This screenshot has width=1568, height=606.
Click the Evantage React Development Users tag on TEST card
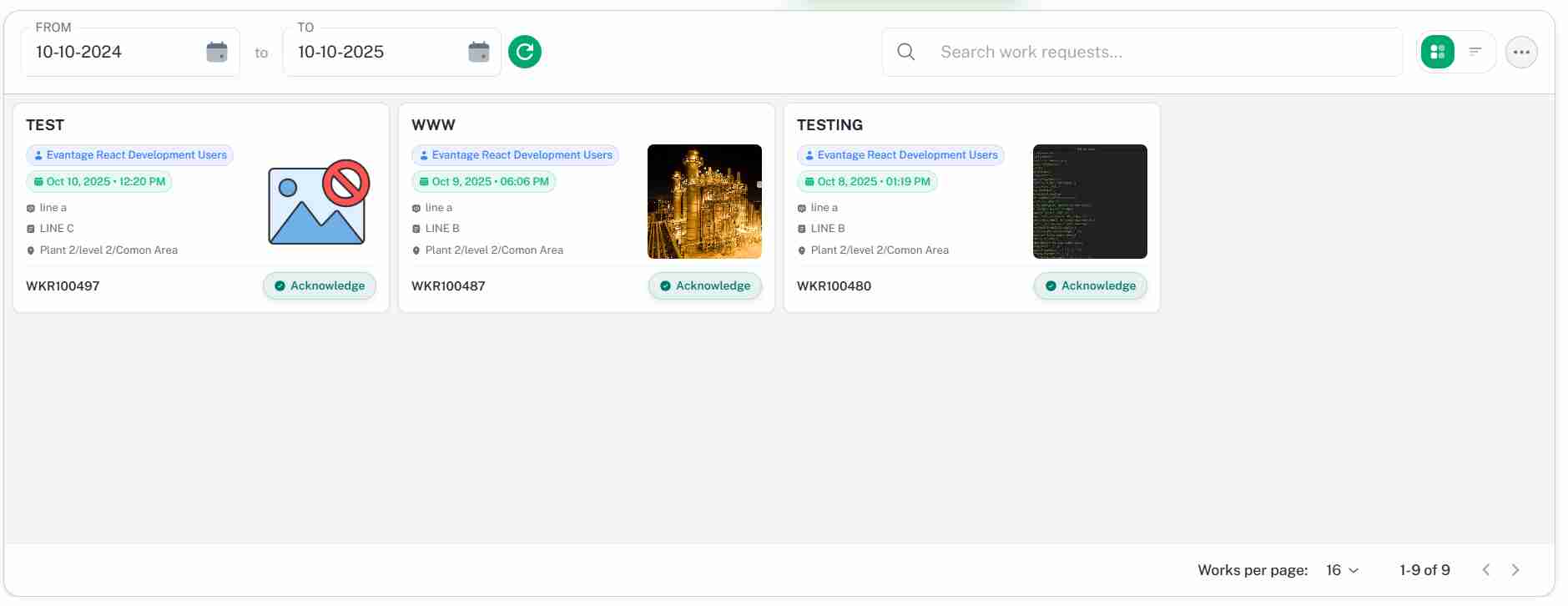(x=130, y=155)
